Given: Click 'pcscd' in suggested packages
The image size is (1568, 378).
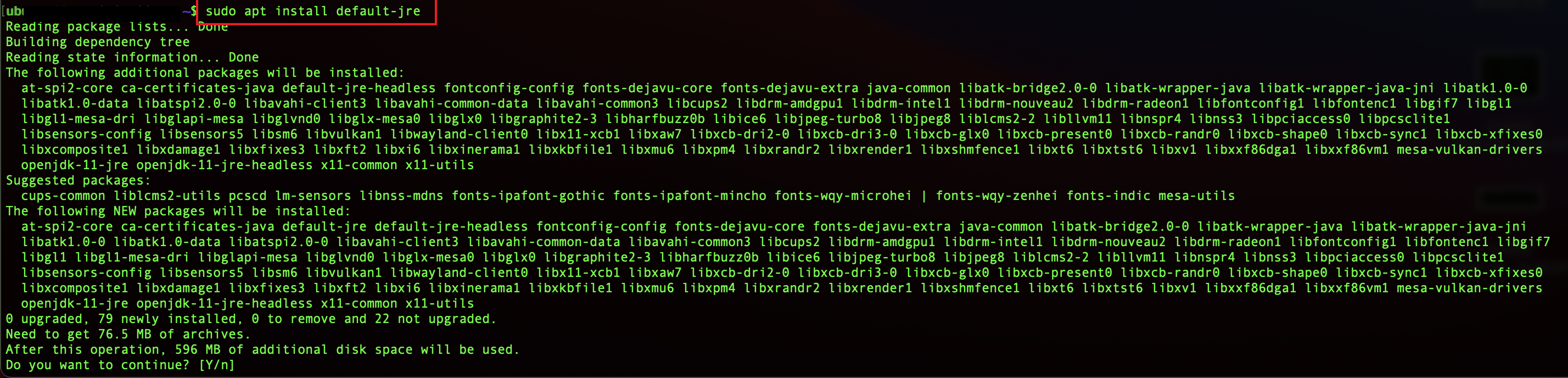Looking at the screenshot, I should coord(248,196).
